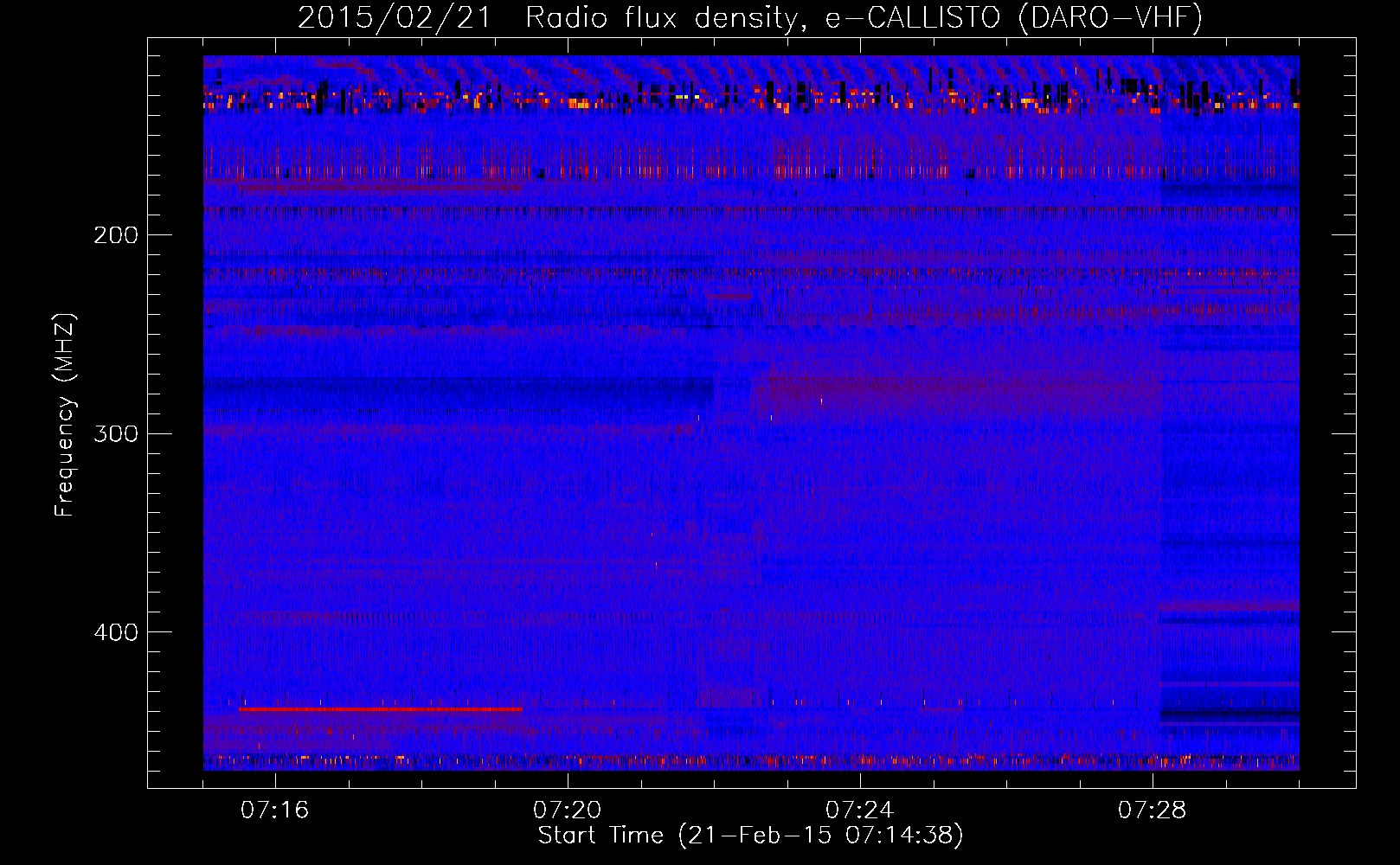Click the "Start Time (21-Feb-15 07:14:38)" label

coord(750,836)
